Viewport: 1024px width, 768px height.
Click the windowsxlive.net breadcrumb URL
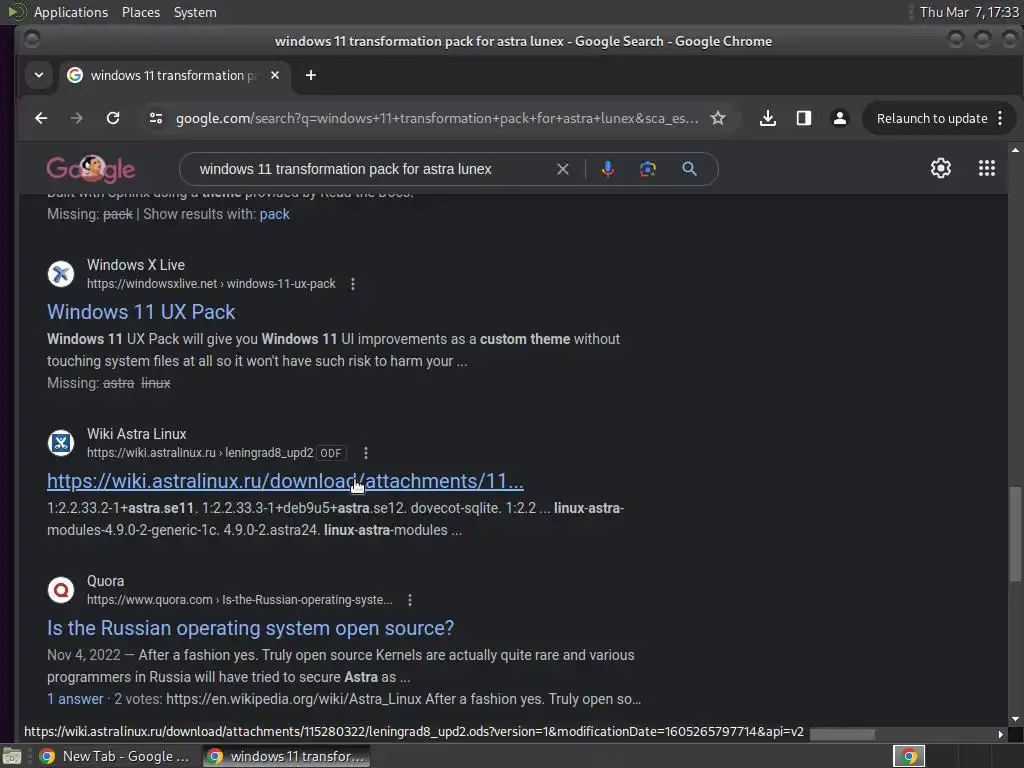pyautogui.click(x=211, y=283)
